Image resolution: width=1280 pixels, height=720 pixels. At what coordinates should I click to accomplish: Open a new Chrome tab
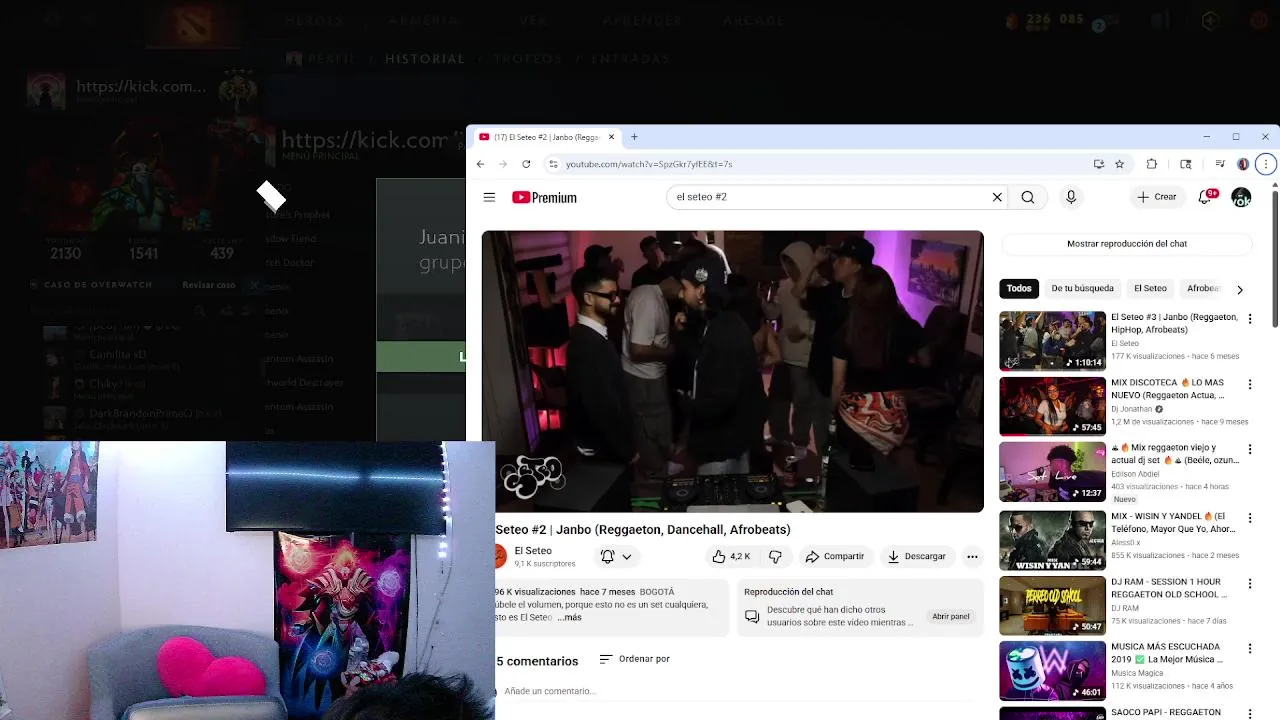pos(634,137)
